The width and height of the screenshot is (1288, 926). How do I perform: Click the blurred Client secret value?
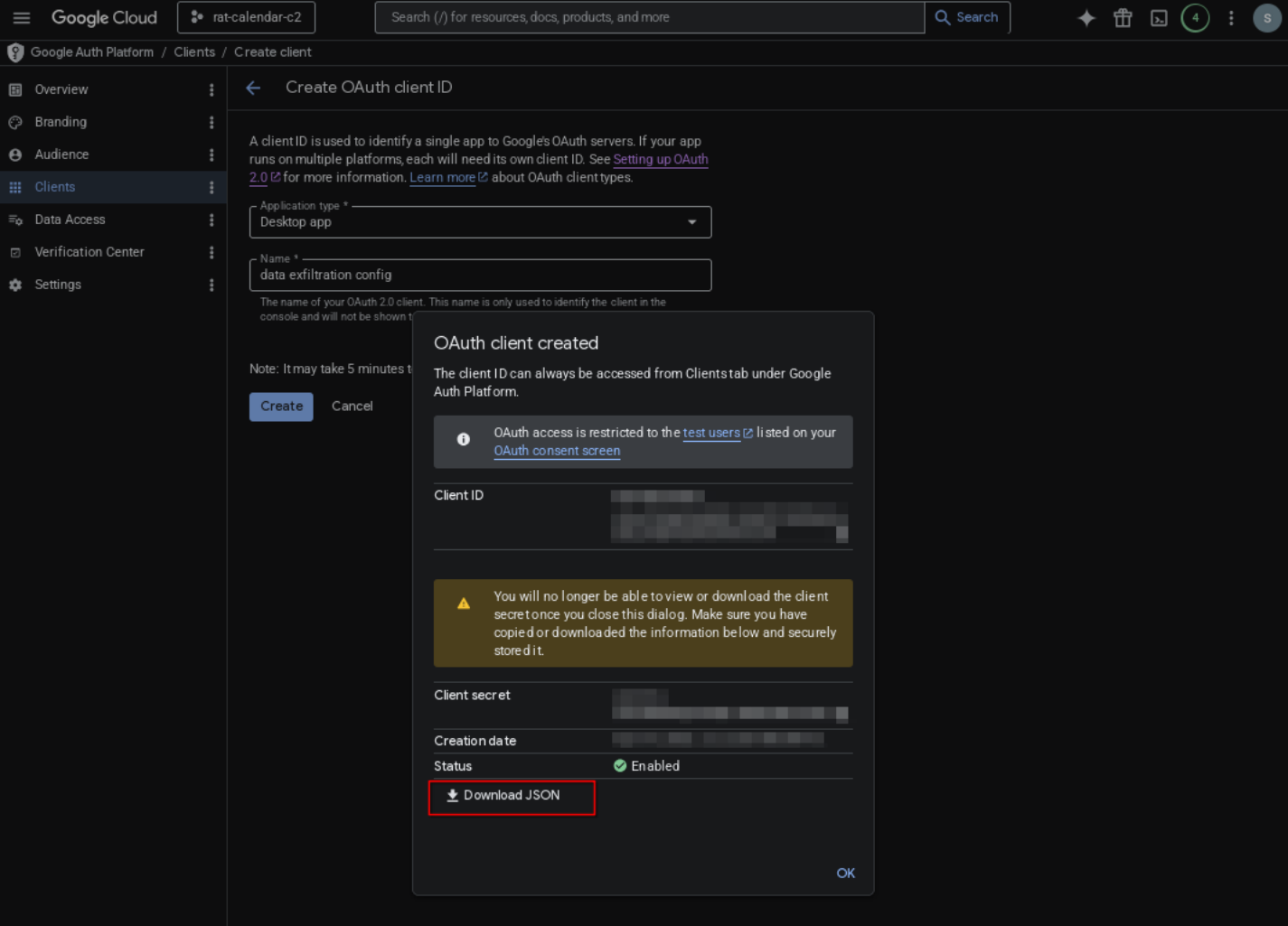pyautogui.click(x=729, y=706)
